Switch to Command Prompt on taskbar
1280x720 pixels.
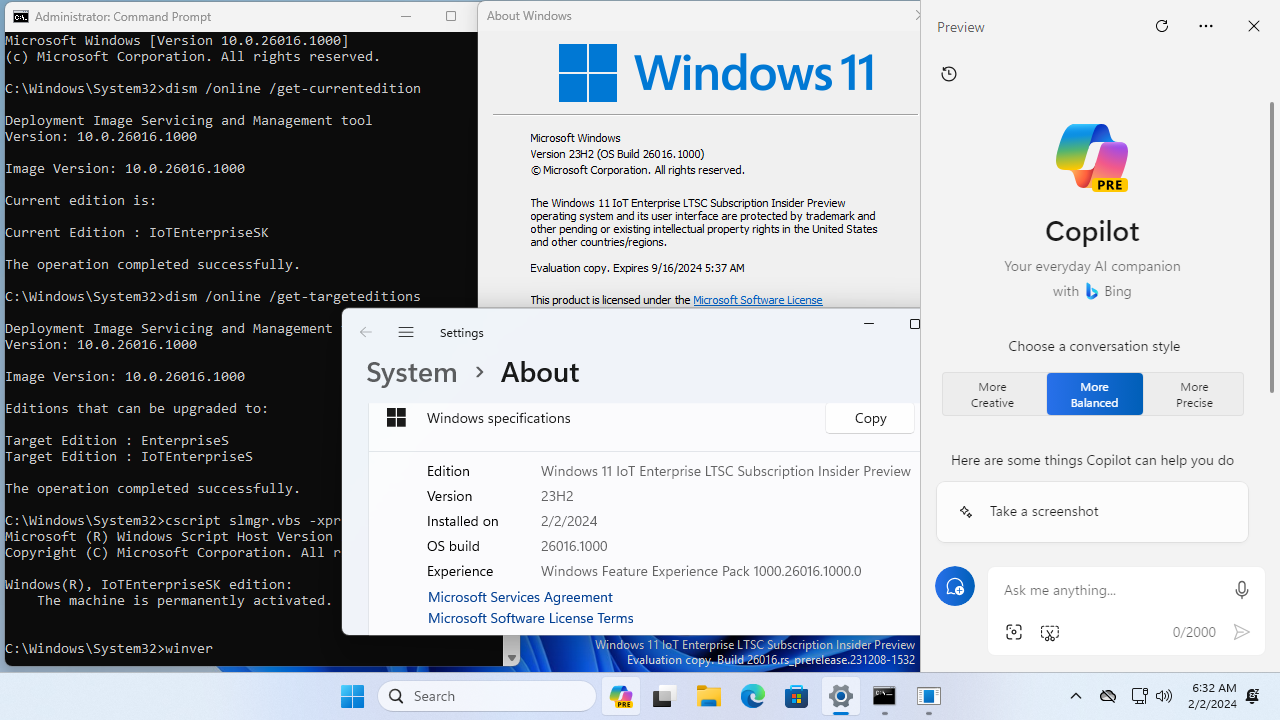884,696
